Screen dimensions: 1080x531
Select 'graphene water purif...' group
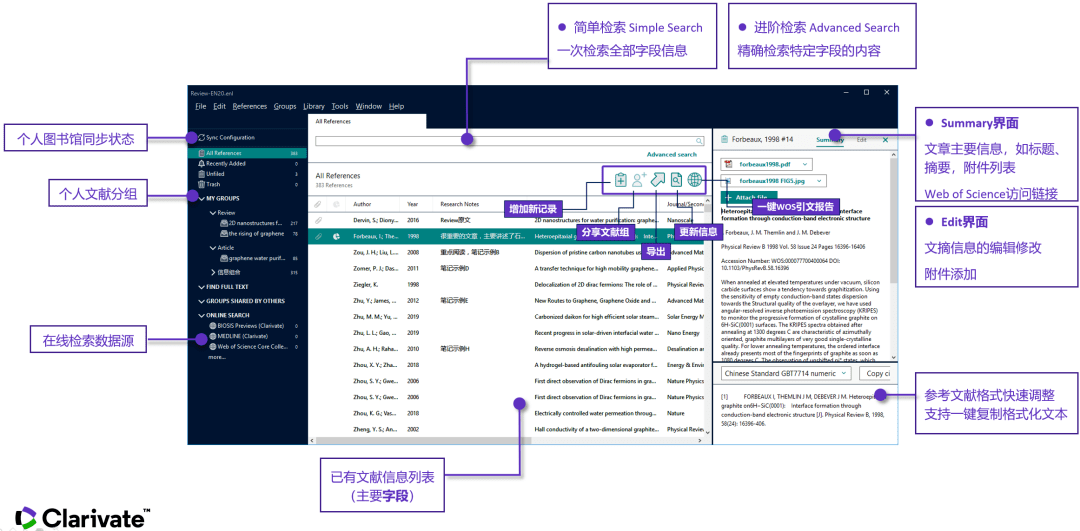[x=256, y=258]
